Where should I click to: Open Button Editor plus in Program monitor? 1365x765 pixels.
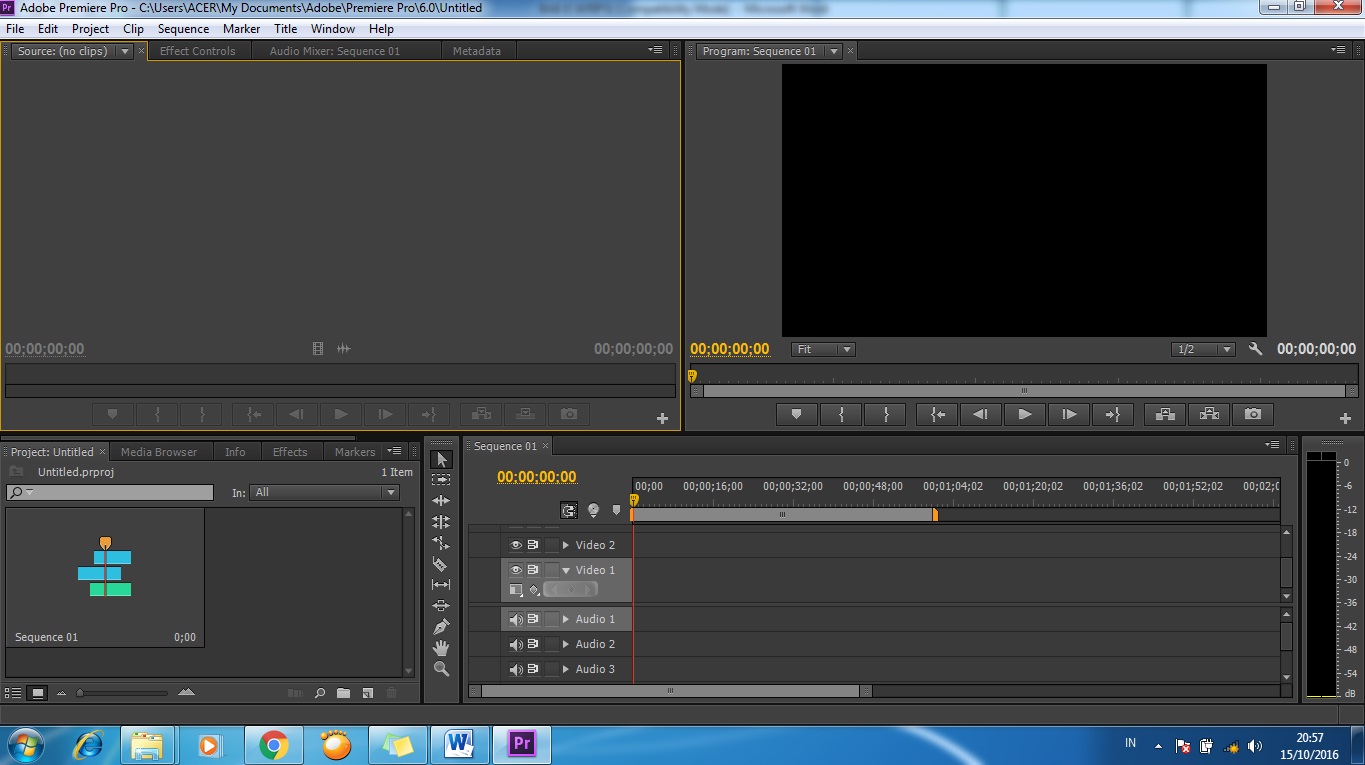point(1345,419)
